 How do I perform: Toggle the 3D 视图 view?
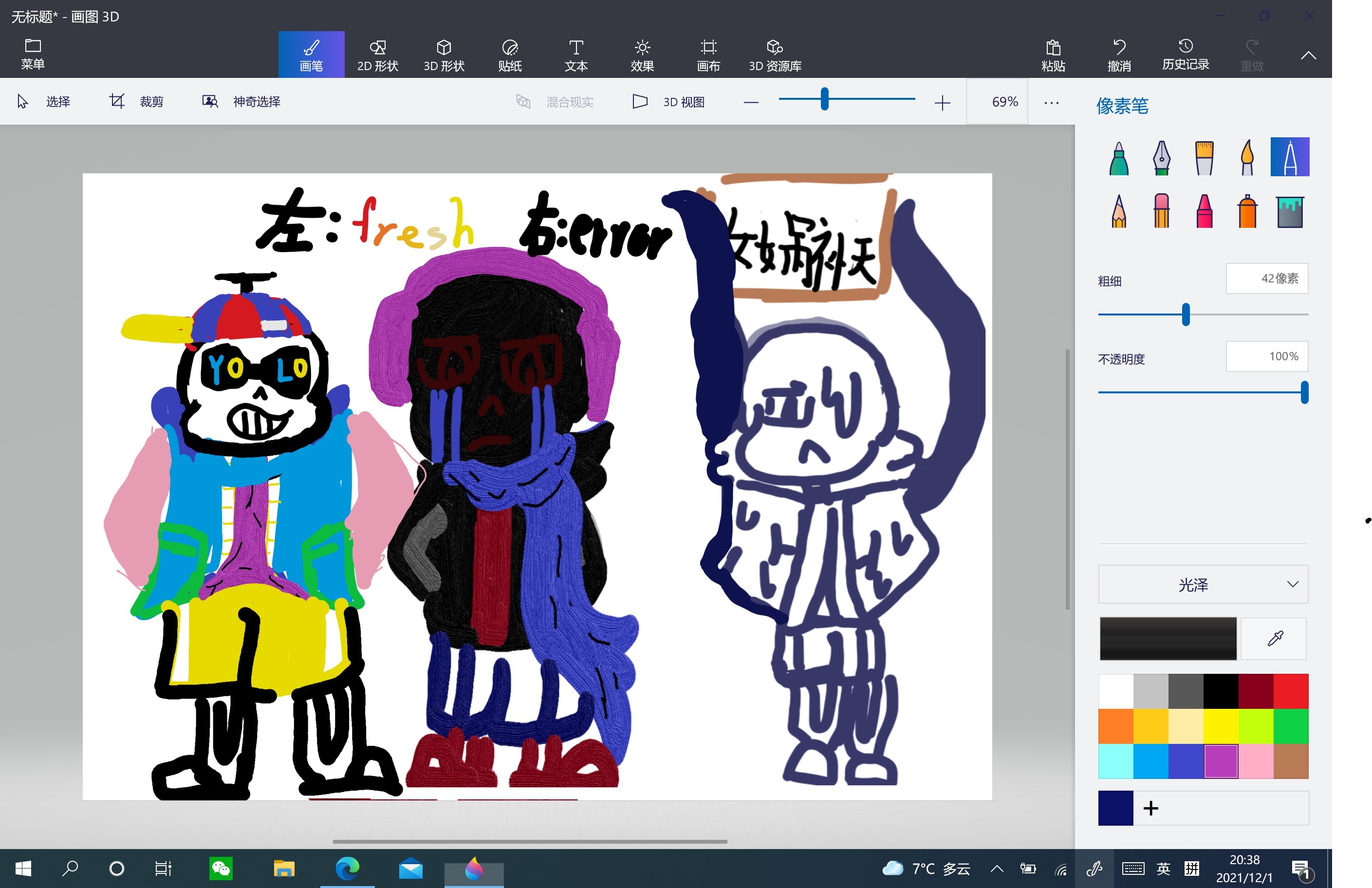pyautogui.click(x=668, y=101)
